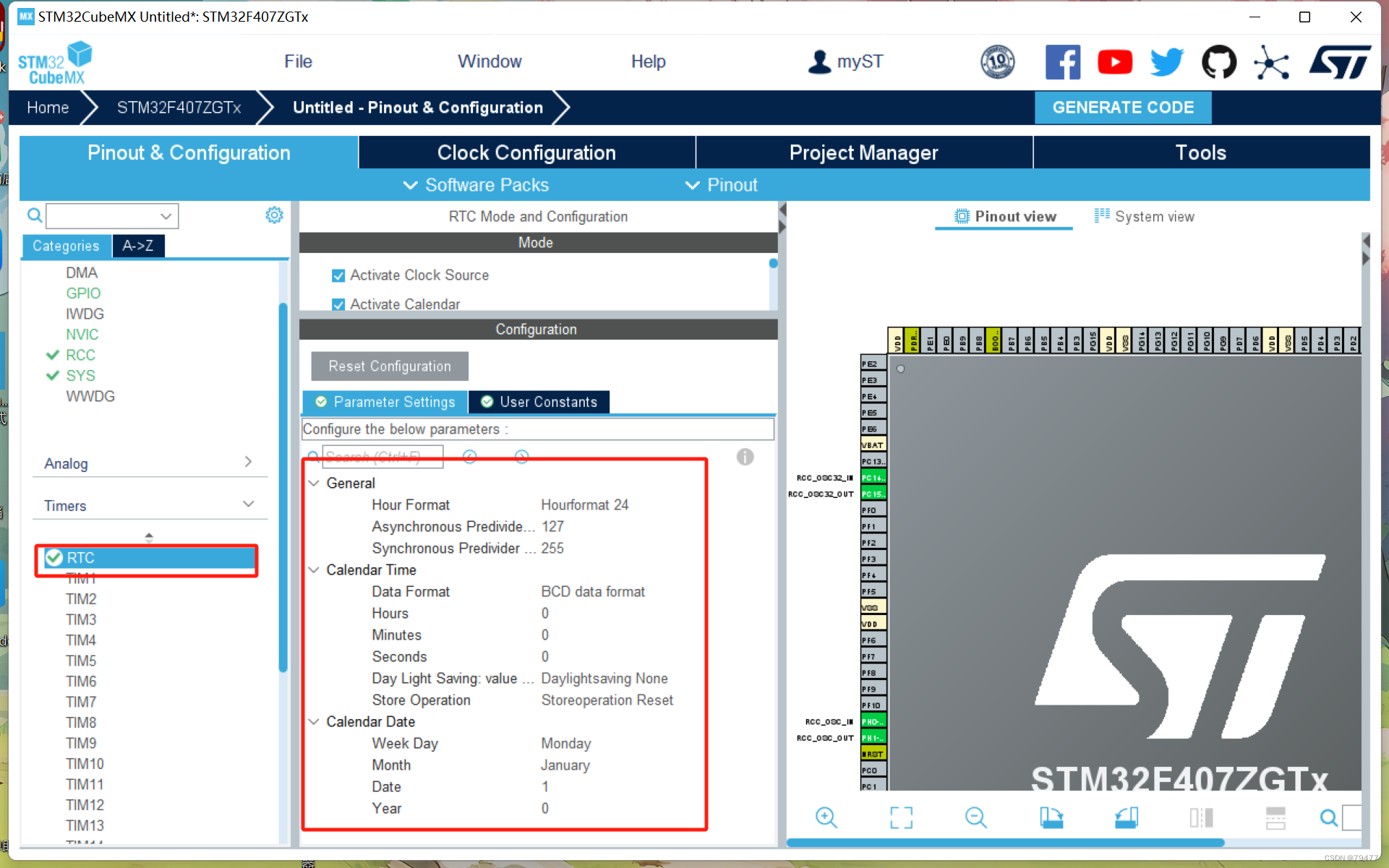Click Reset Configuration button

coord(390,366)
